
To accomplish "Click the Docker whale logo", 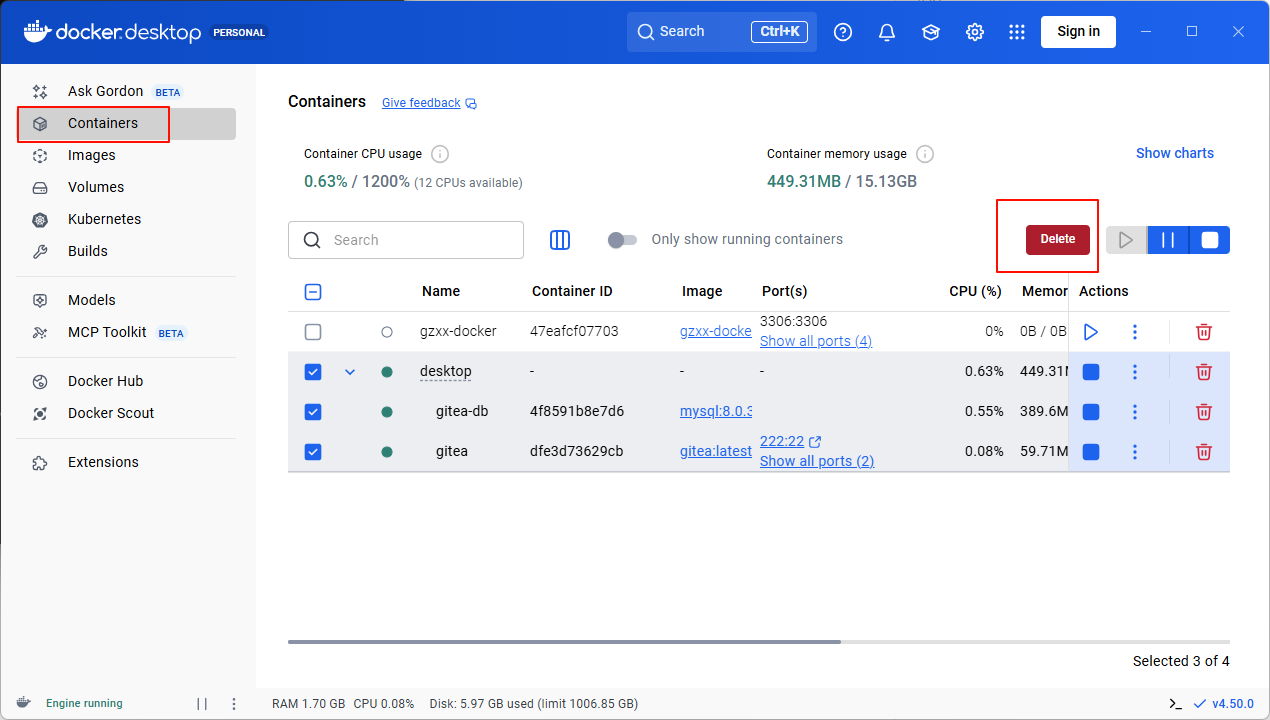I will [x=36, y=31].
